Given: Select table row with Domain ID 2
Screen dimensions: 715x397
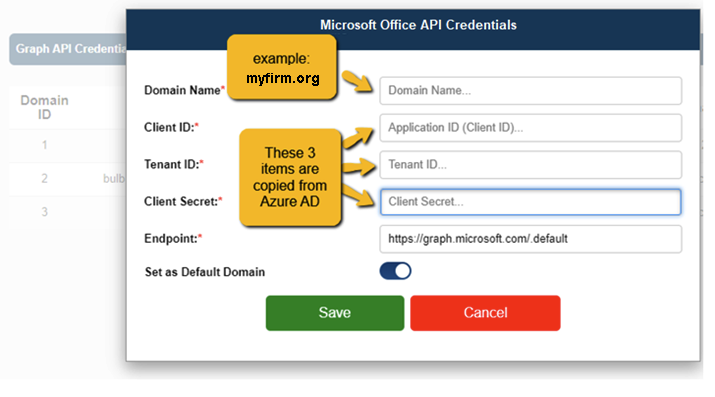Looking at the screenshot, I should click(x=67, y=178).
